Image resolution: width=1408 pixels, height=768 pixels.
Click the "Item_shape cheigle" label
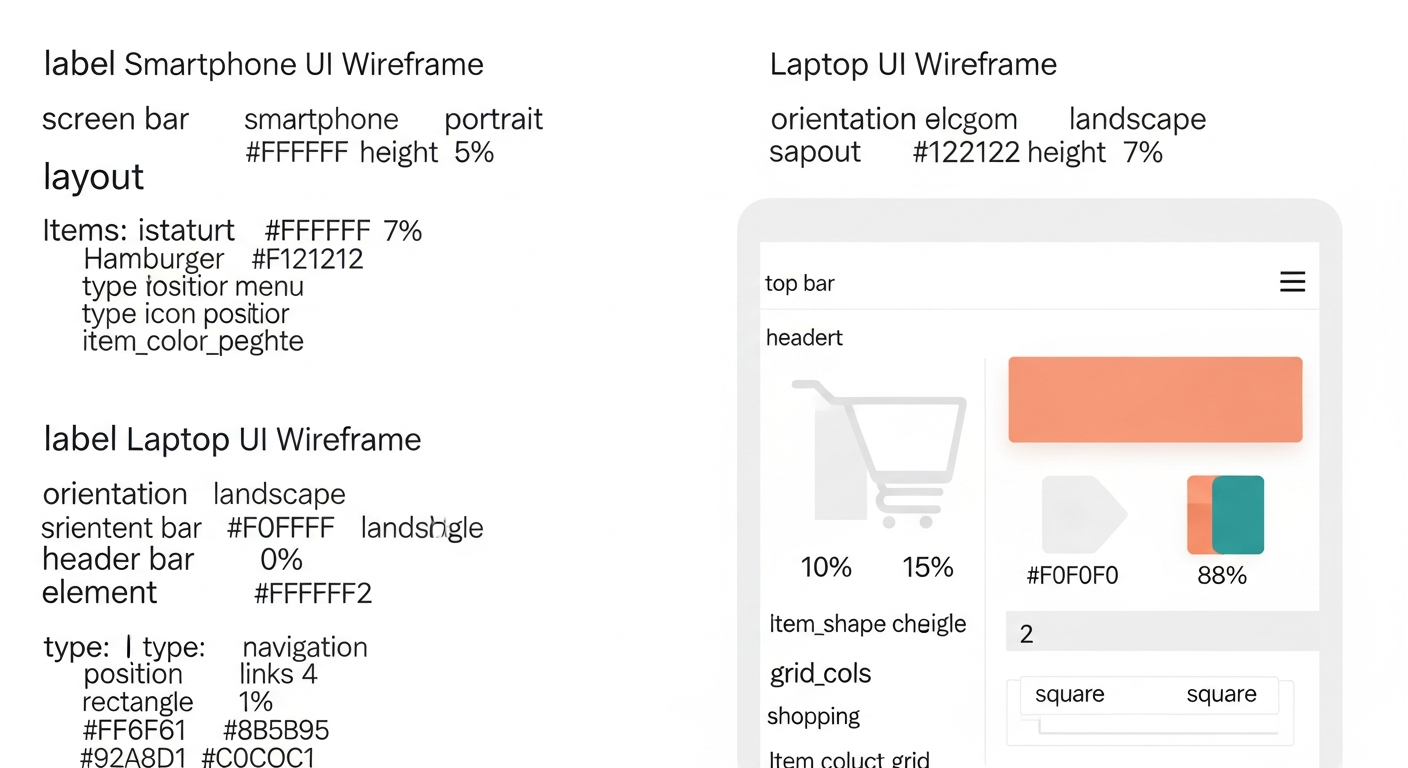[x=867, y=624]
